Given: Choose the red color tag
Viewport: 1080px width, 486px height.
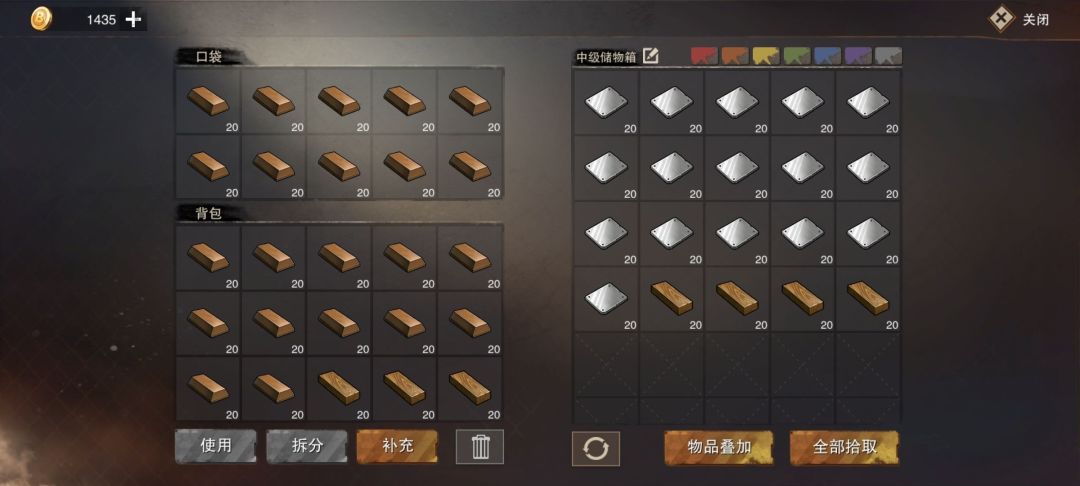Looking at the screenshot, I should pyautogui.click(x=704, y=56).
